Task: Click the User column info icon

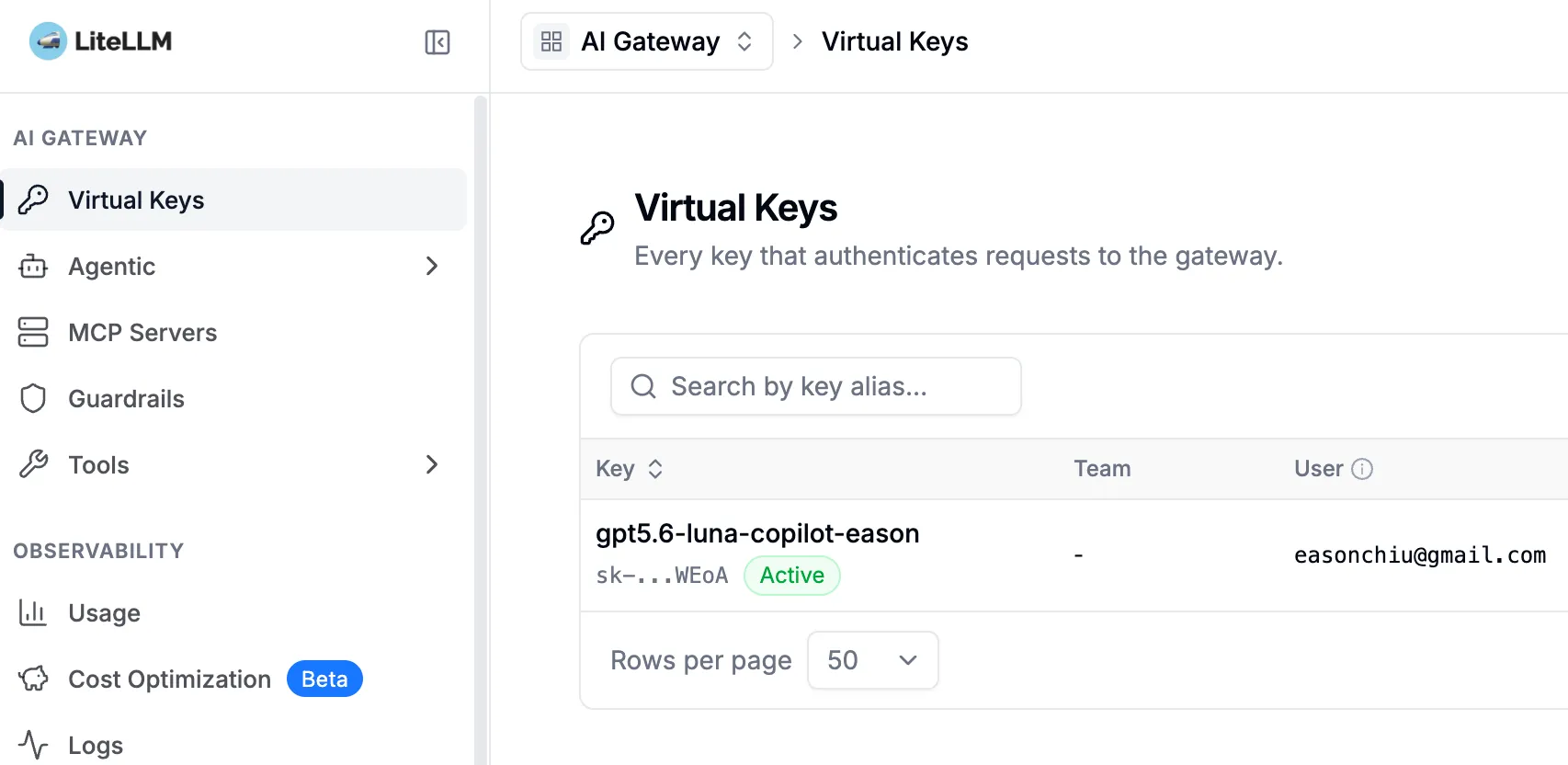Action: [x=1362, y=469]
